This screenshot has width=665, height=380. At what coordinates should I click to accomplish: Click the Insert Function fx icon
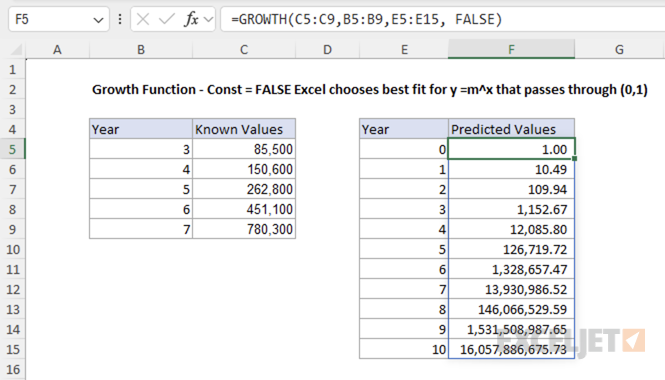pos(191,20)
